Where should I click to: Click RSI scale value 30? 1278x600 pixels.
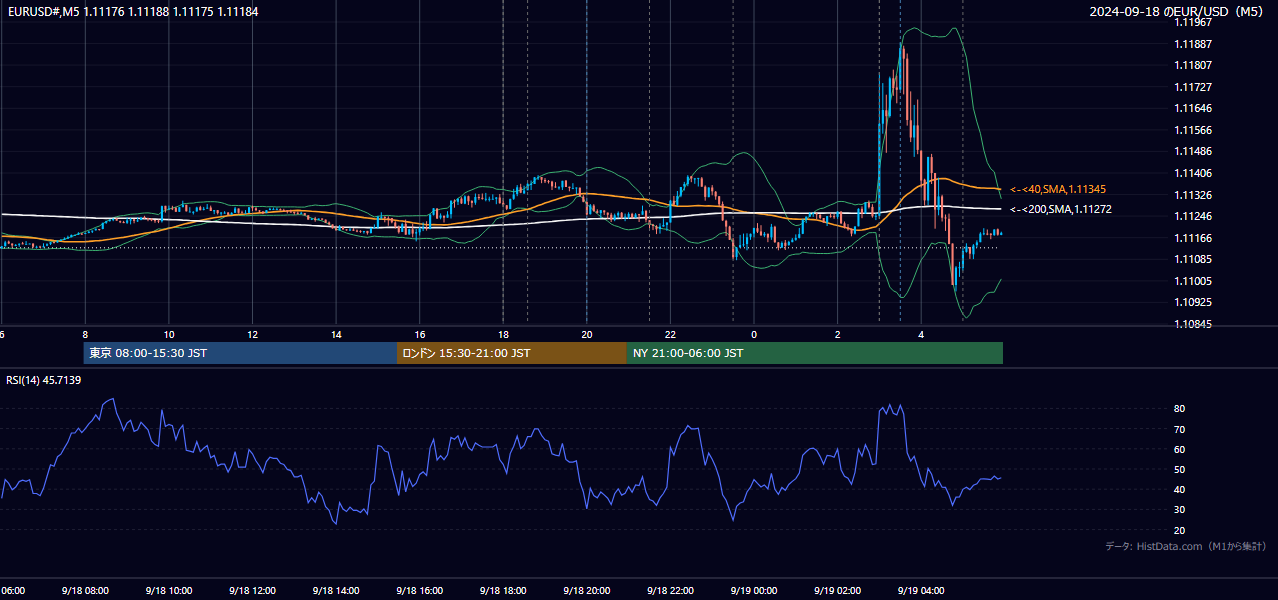click(x=1179, y=510)
